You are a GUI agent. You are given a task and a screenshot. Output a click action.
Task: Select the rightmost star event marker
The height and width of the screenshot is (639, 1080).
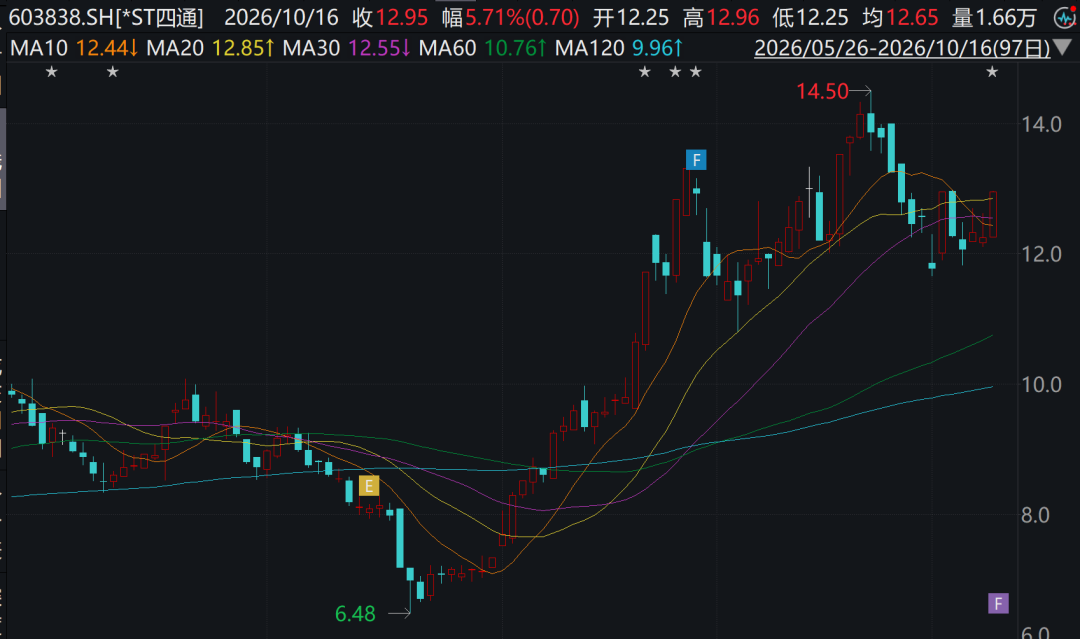992,72
